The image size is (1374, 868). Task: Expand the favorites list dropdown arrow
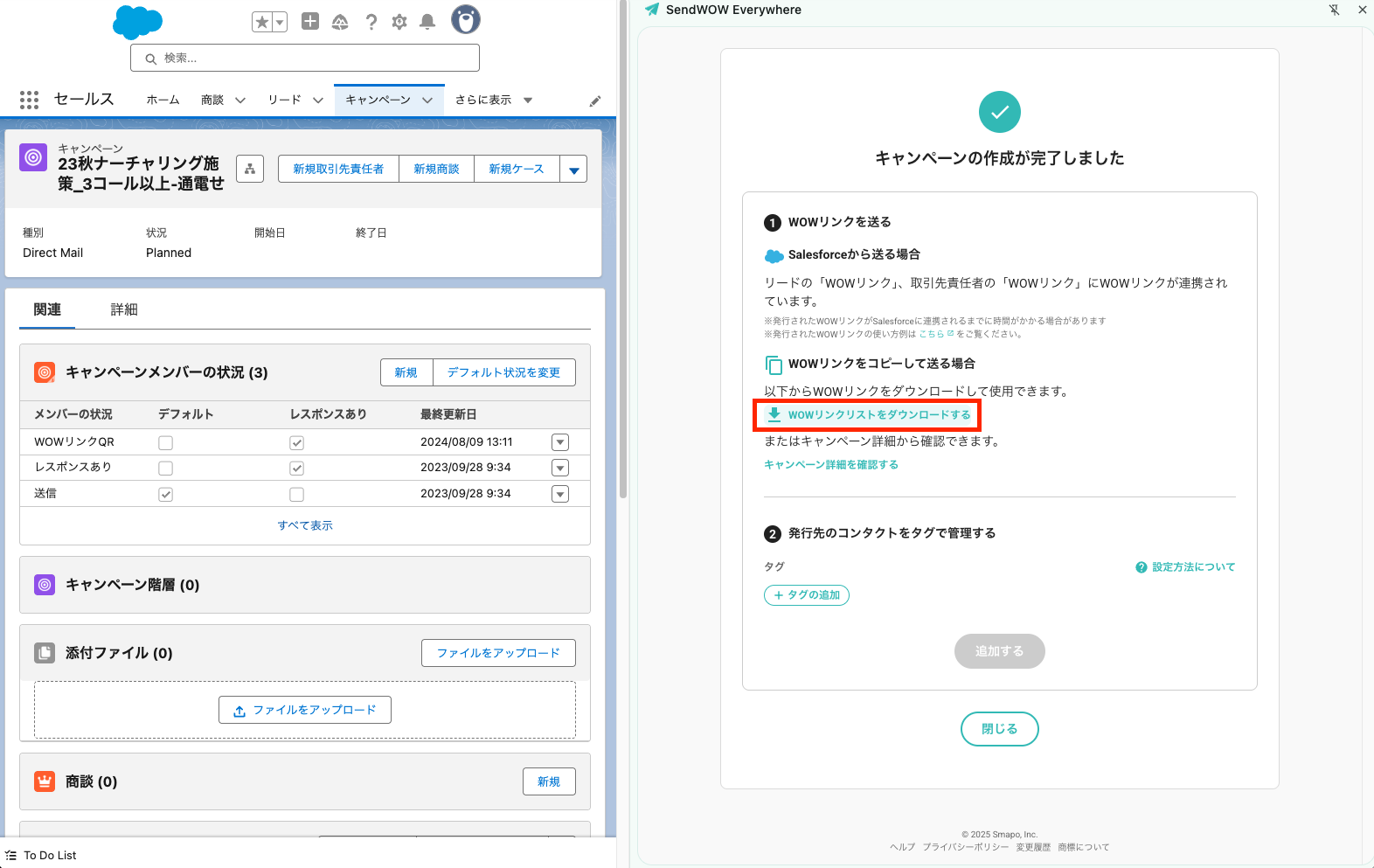(280, 22)
